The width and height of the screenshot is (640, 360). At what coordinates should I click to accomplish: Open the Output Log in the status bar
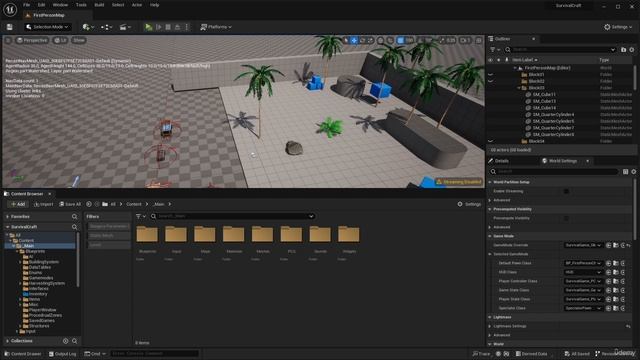[62, 354]
